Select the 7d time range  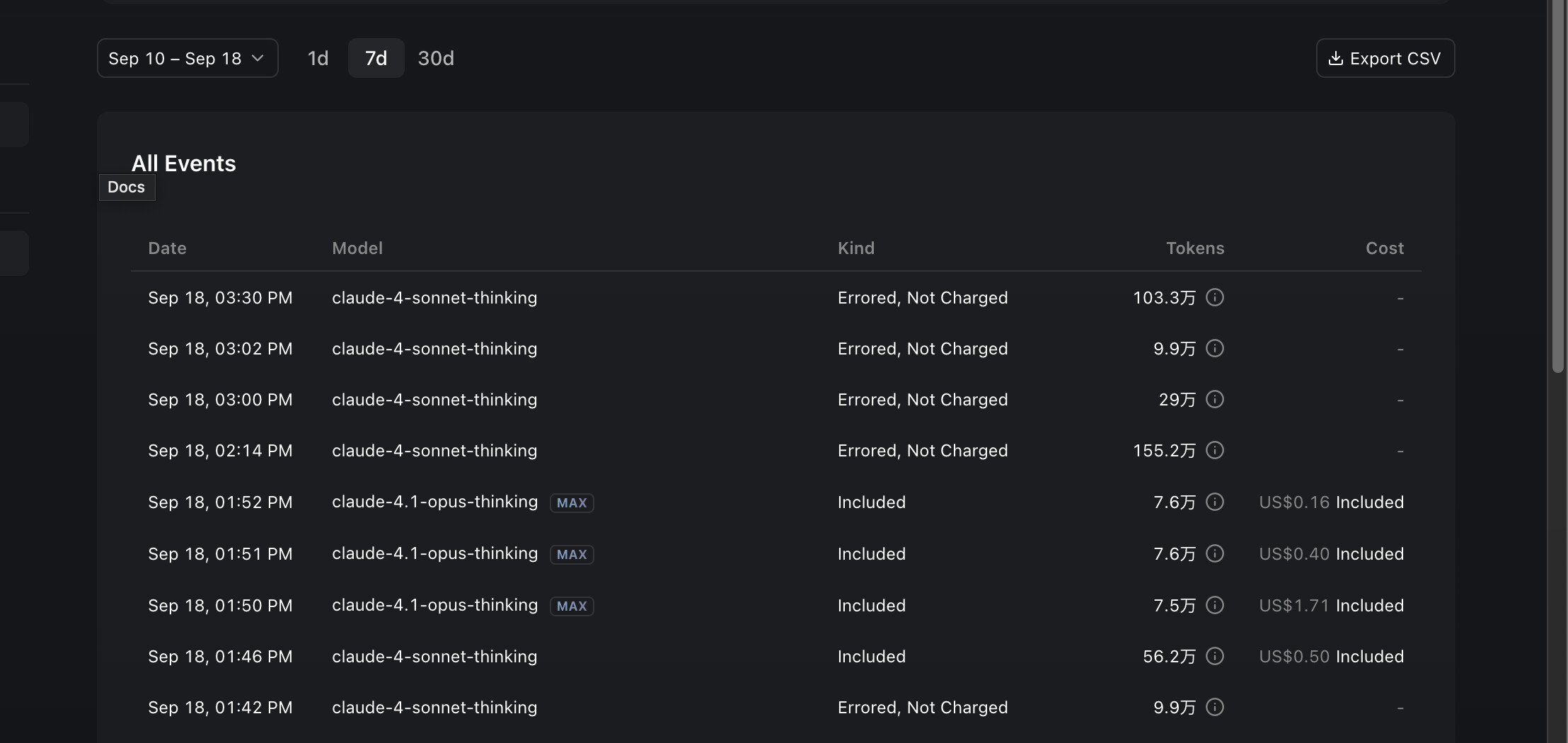376,58
